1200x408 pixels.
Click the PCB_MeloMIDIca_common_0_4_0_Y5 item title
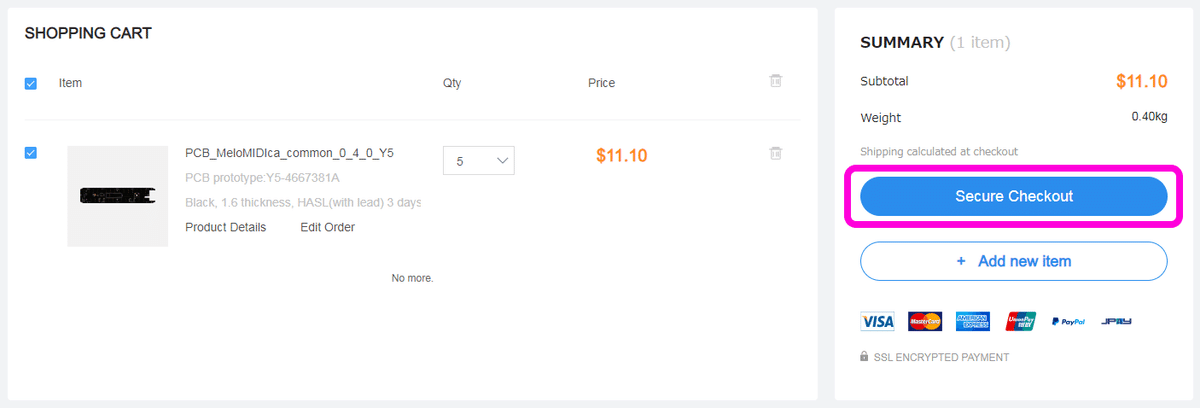coord(290,153)
